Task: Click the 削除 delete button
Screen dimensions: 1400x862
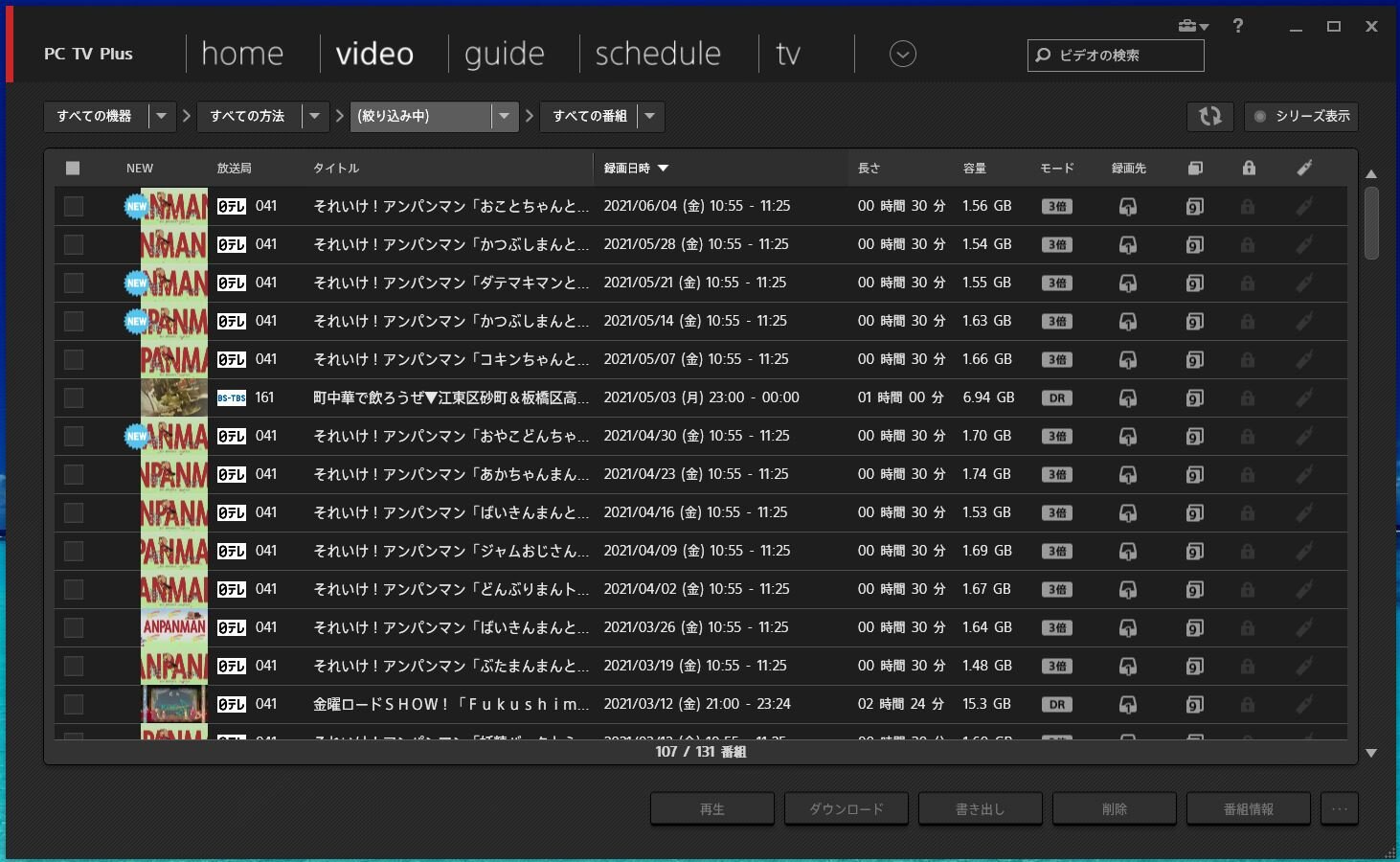Action: pyautogui.click(x=1115, y=809)
